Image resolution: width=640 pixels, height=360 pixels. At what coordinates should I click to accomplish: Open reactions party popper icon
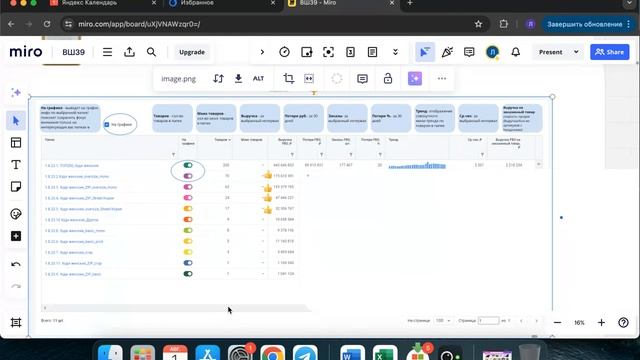(x=447, y=52)
